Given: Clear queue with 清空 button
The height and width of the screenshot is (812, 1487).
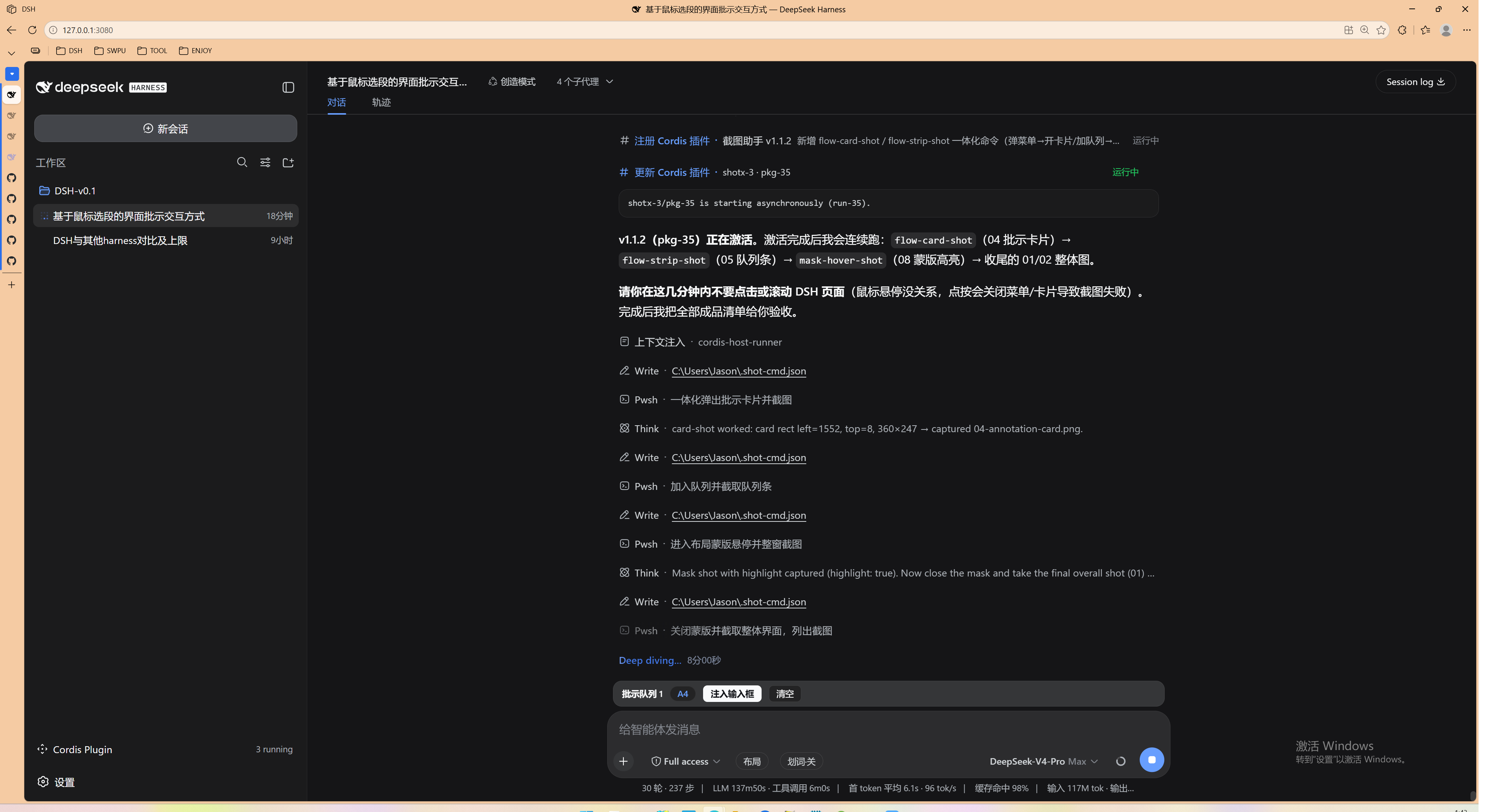Looking at the screenshot, I should (784, 694).
